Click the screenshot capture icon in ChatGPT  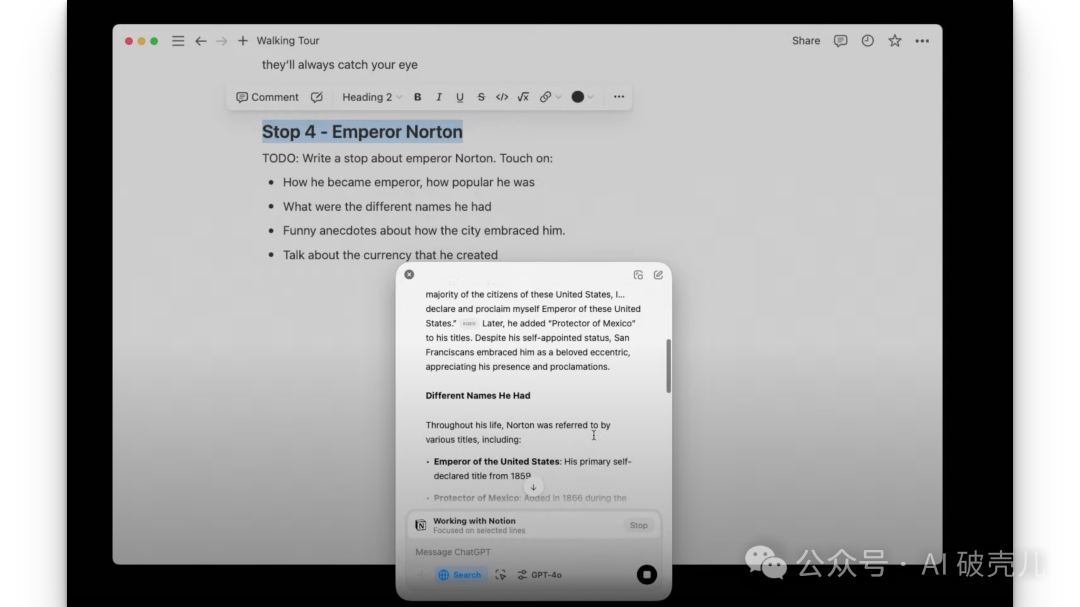(x=500, y=575)
